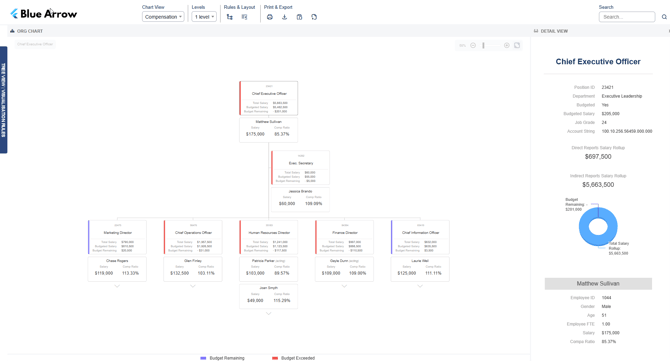Screen dimensions: 670x361
Task: Click the magnifier search icon
Action: pos(664,17)
